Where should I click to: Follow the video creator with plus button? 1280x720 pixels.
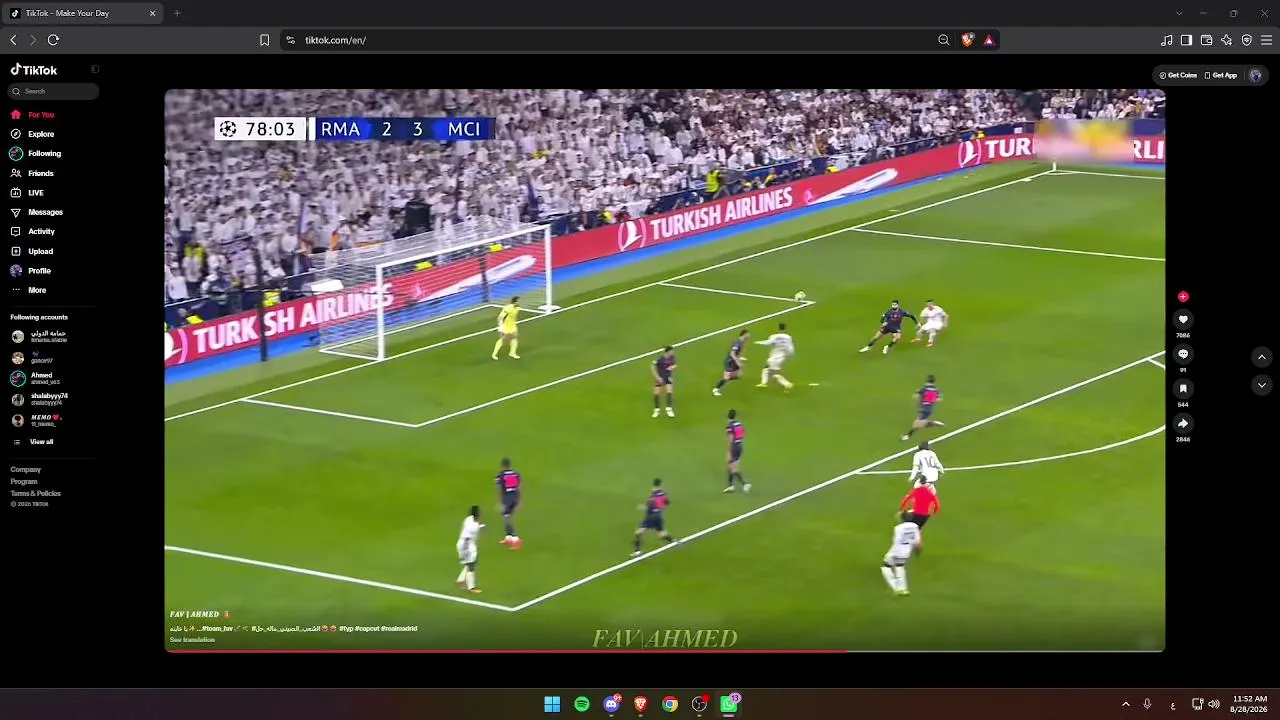tap(1183, 297)
